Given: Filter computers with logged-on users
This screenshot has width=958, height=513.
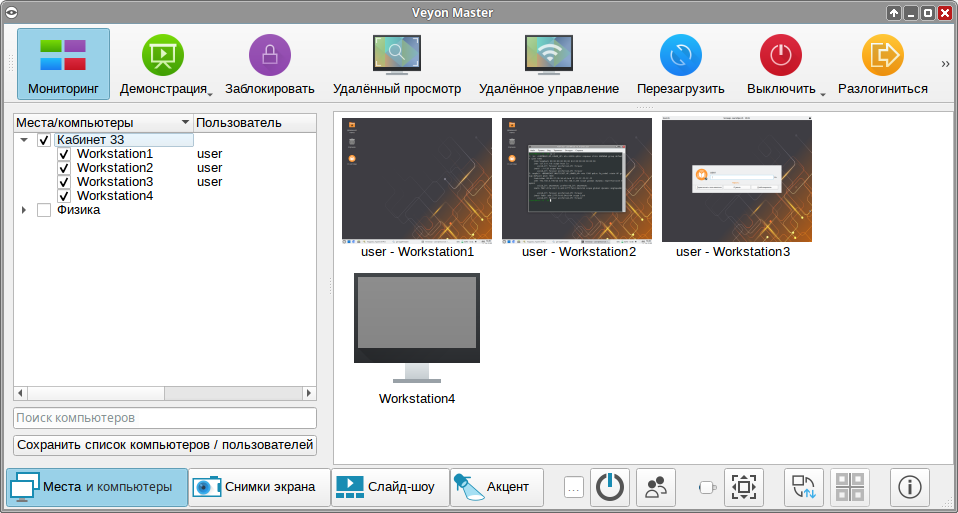Looking at the screenshot, I should coord(656,487).
